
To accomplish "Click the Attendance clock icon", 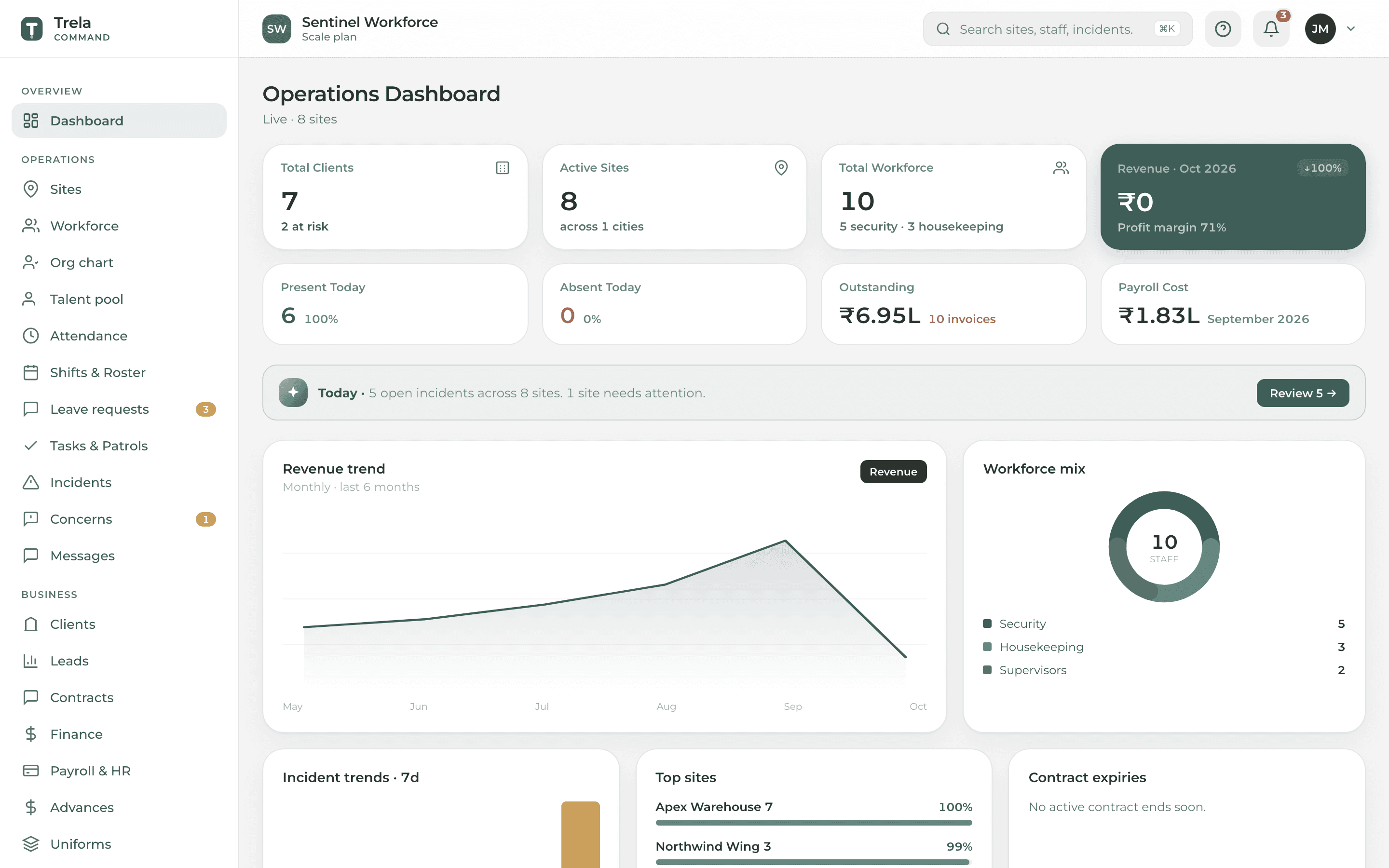I will coord(31,336).
